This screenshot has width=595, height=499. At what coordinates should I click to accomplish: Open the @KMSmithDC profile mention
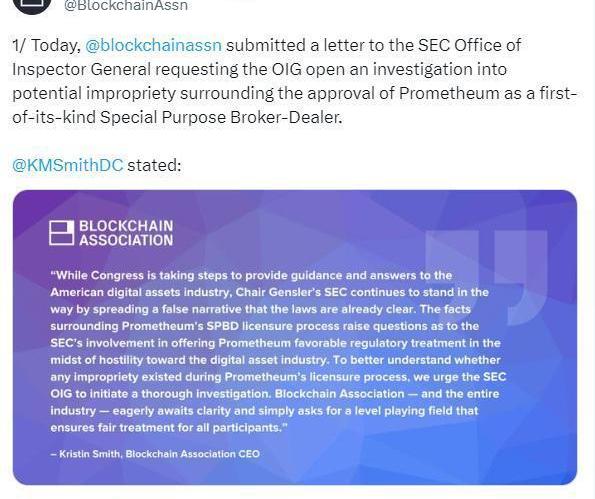[x=68, y=165]
